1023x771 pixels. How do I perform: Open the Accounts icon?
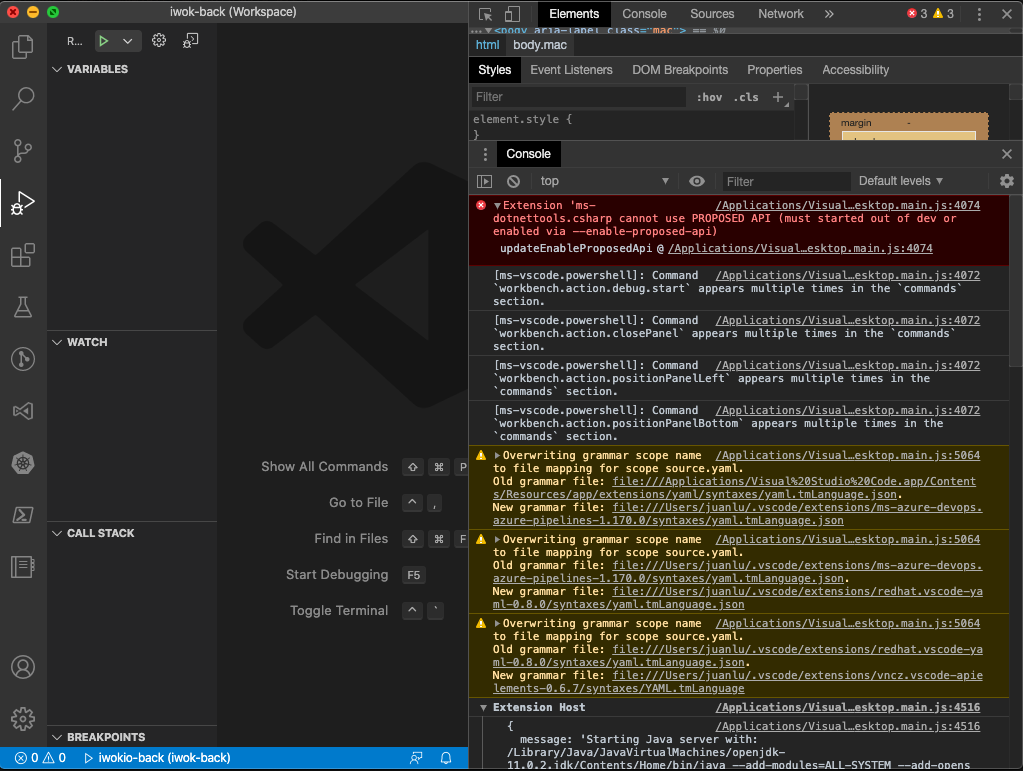point(23,667)
